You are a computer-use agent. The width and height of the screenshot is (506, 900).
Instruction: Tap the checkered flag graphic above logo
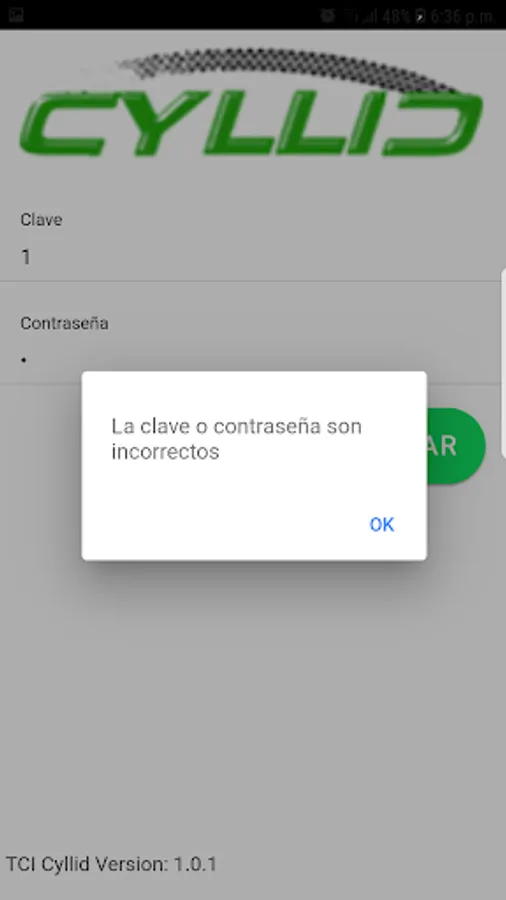pos(287,68)
